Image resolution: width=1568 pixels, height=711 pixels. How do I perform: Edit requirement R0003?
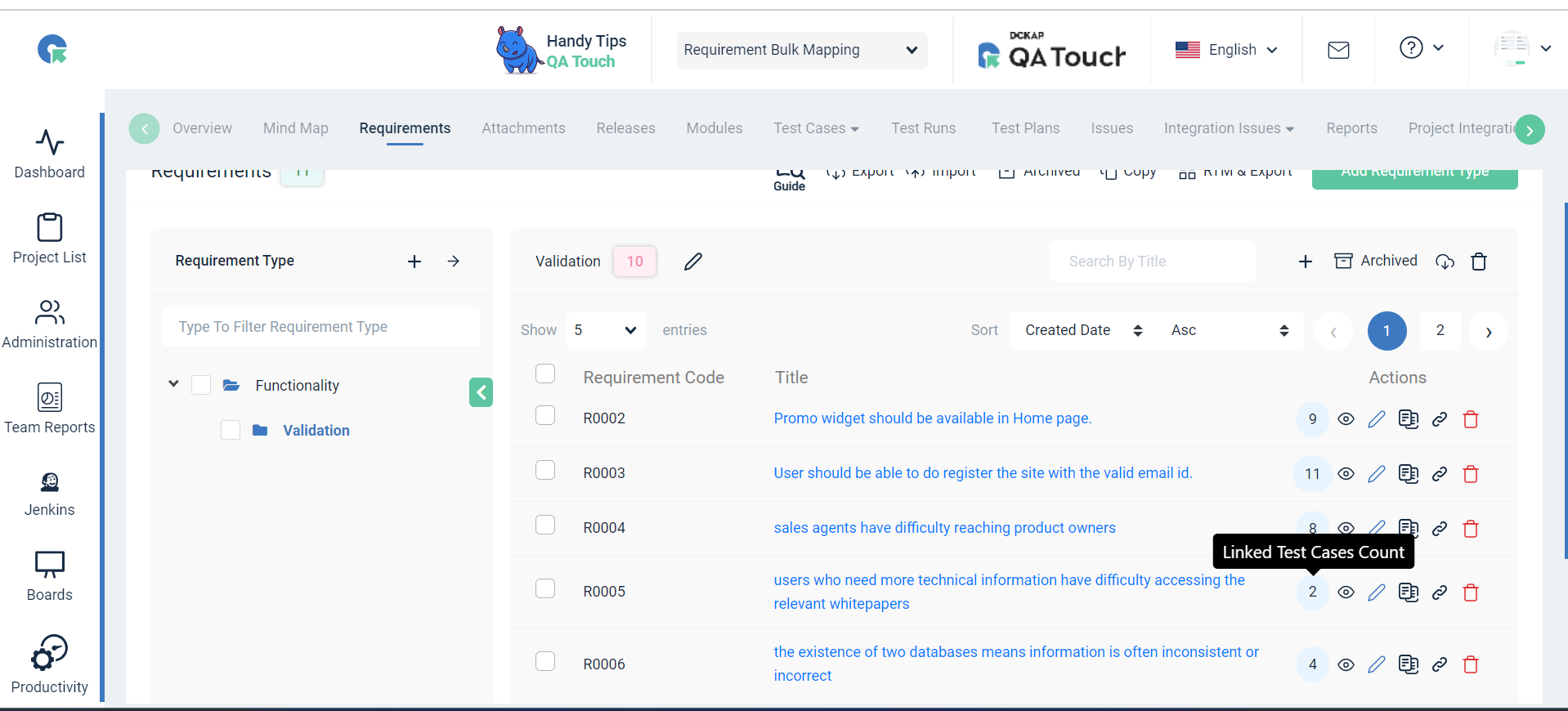(1377, 474)
